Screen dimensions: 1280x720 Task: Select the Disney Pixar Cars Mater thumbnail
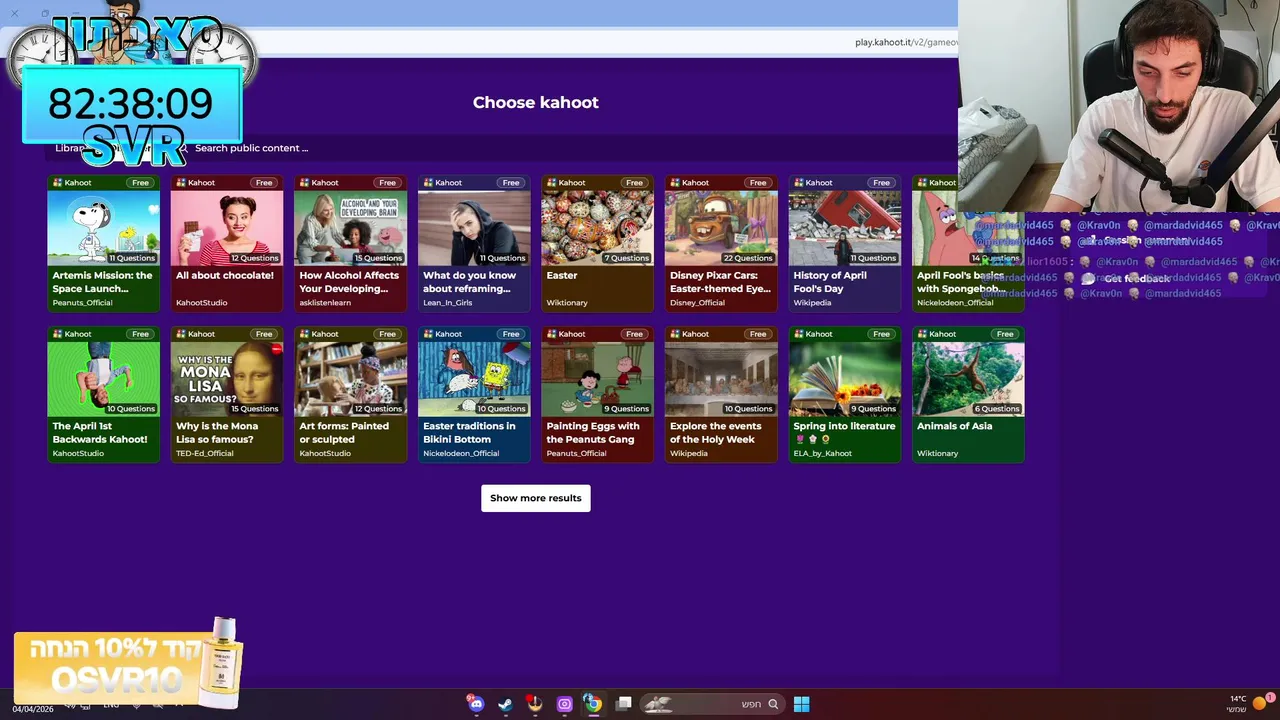[721, 228]
